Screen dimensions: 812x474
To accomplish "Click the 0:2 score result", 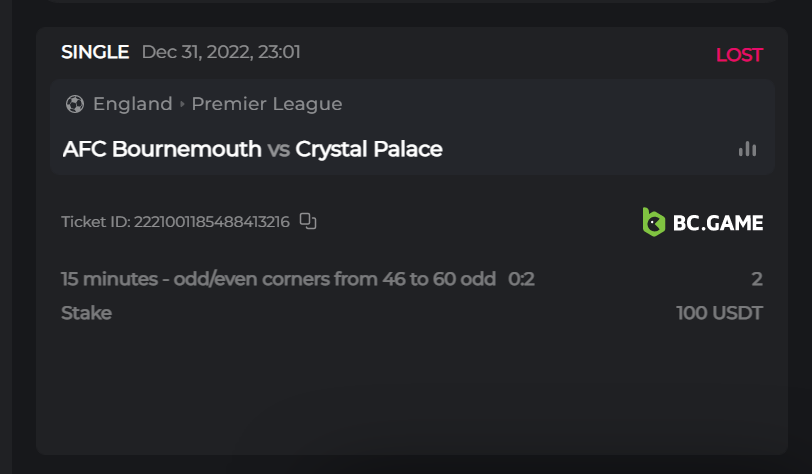I will 521,279.
